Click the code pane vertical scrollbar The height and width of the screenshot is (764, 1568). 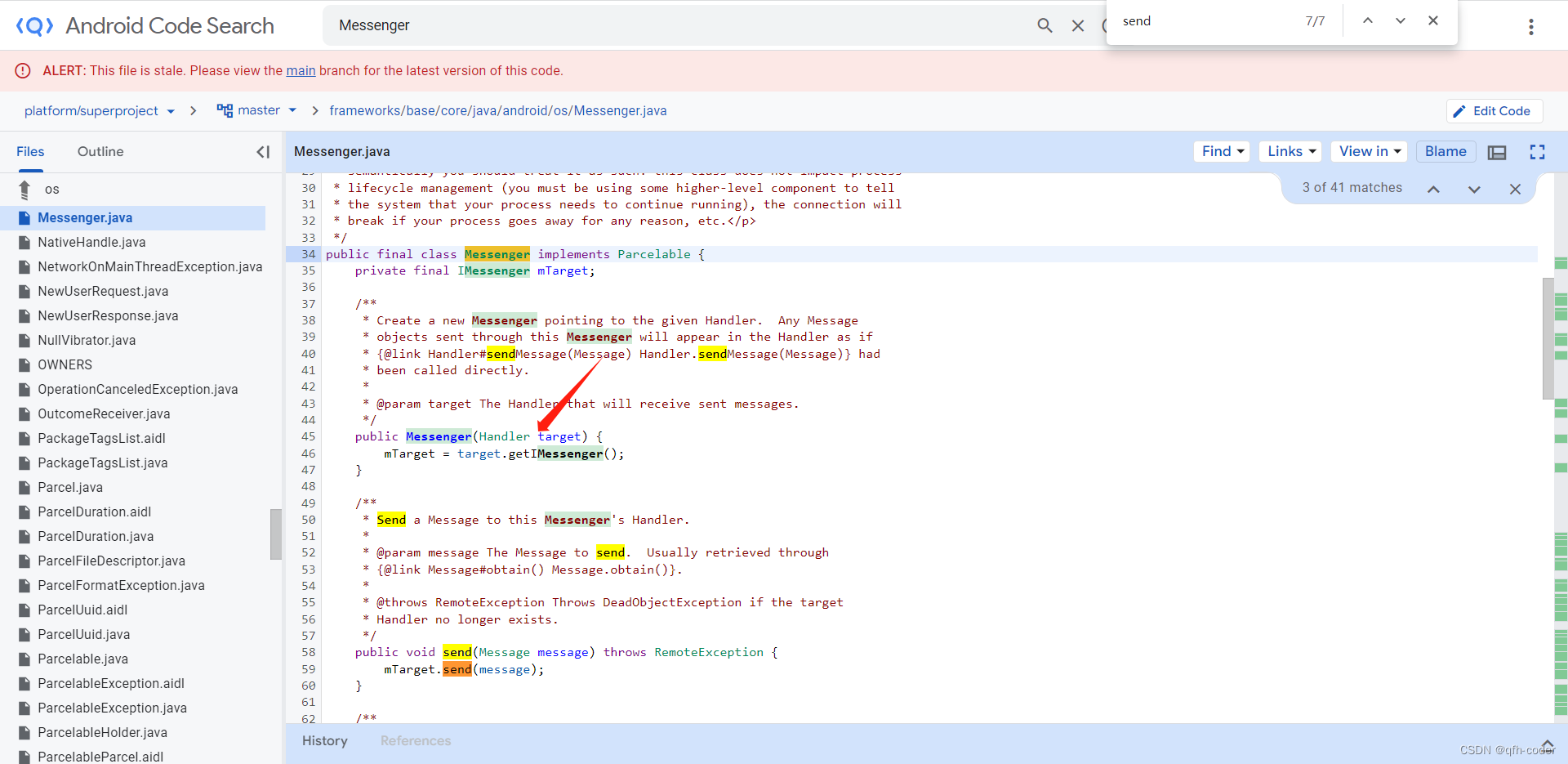pos(1548,338)
